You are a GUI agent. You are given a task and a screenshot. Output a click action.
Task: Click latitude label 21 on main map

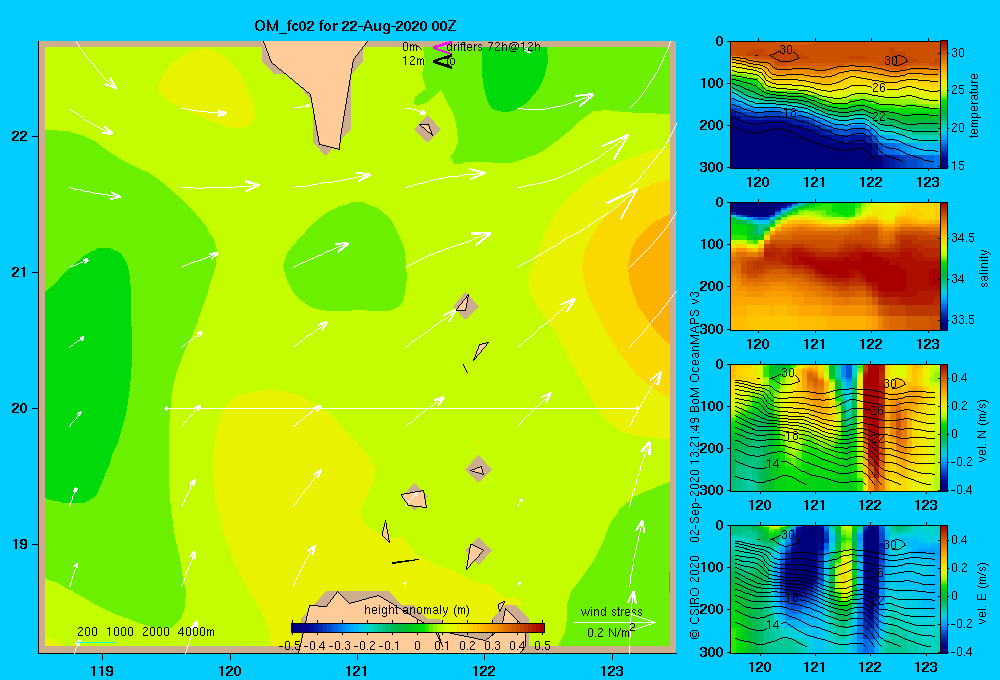click(19, 272)
